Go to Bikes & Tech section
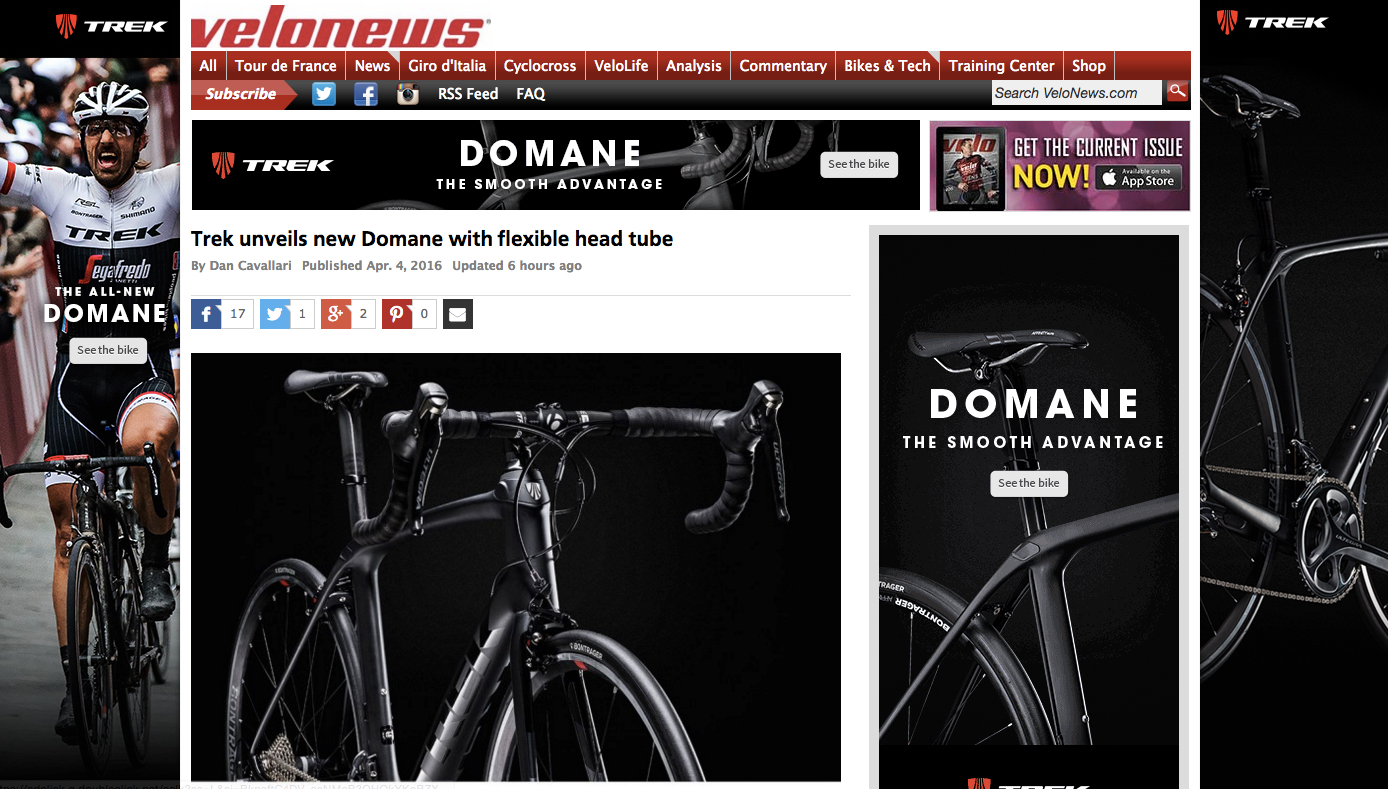Image resolution: width=1388 pixels, height=789 pixels. 887,66
